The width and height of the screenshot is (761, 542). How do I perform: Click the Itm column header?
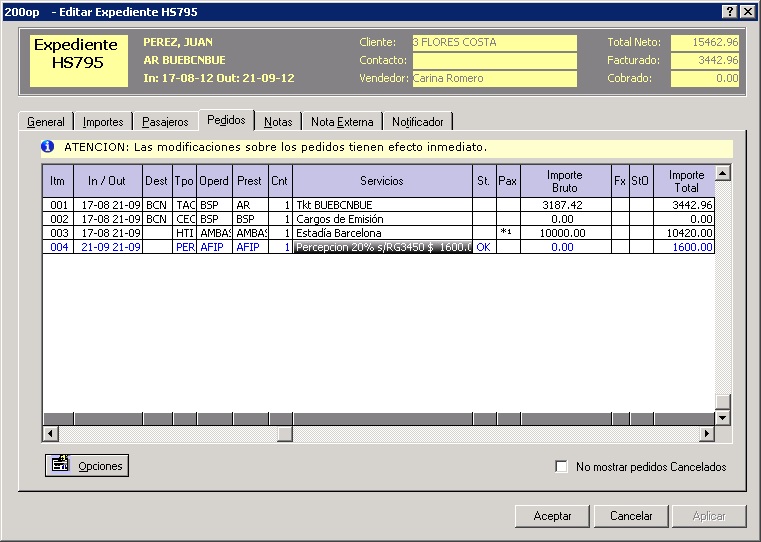[x=58, y=181]
